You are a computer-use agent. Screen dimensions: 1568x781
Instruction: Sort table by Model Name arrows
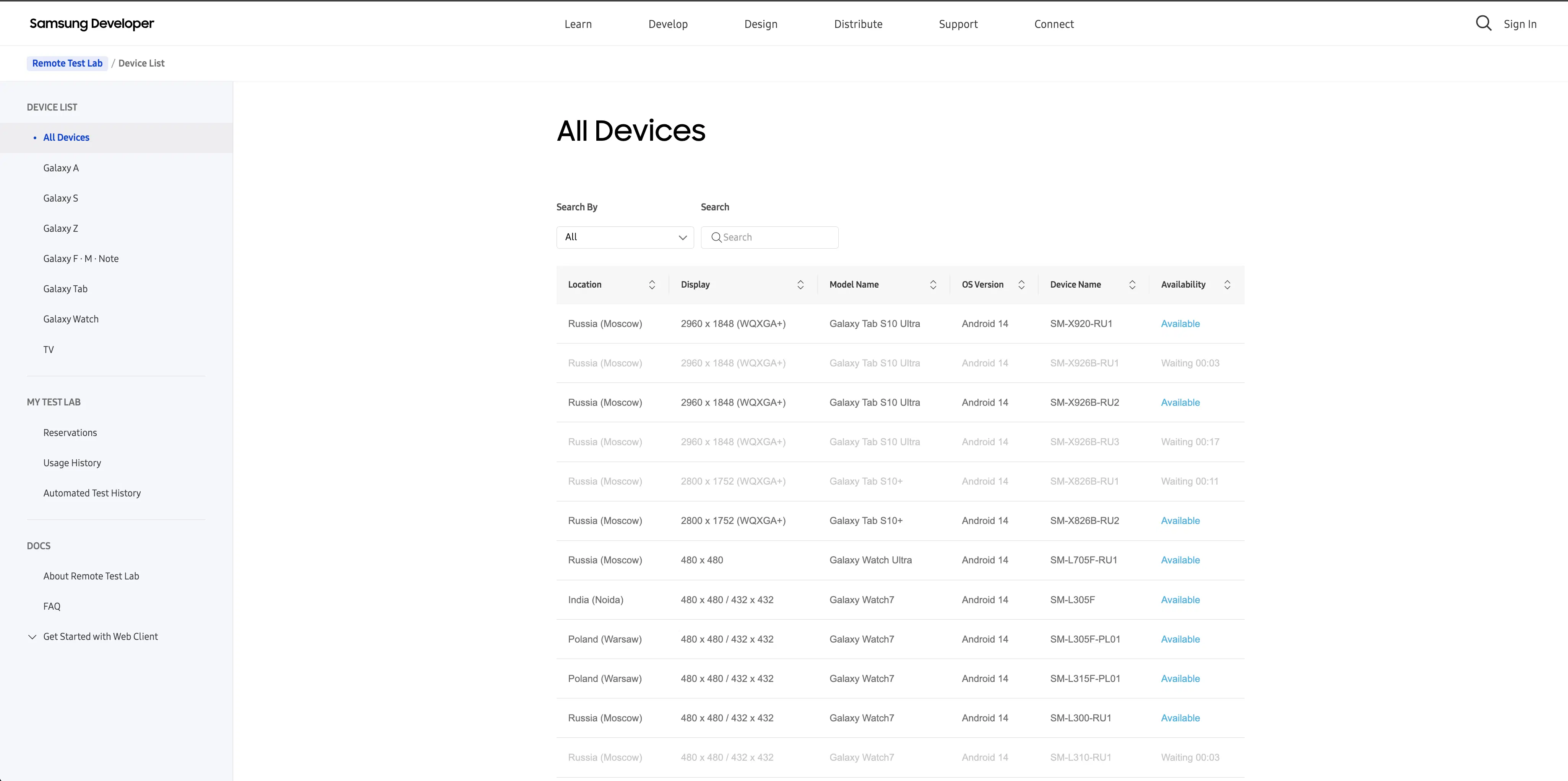(933, 285)
